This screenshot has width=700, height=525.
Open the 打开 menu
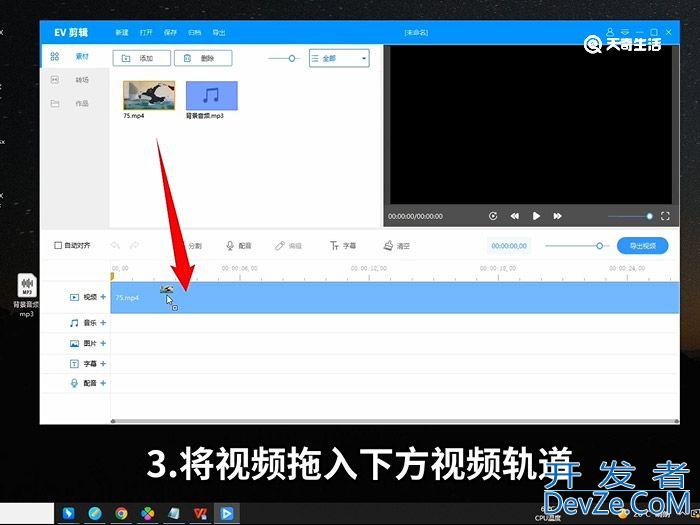tap(146, 33)
